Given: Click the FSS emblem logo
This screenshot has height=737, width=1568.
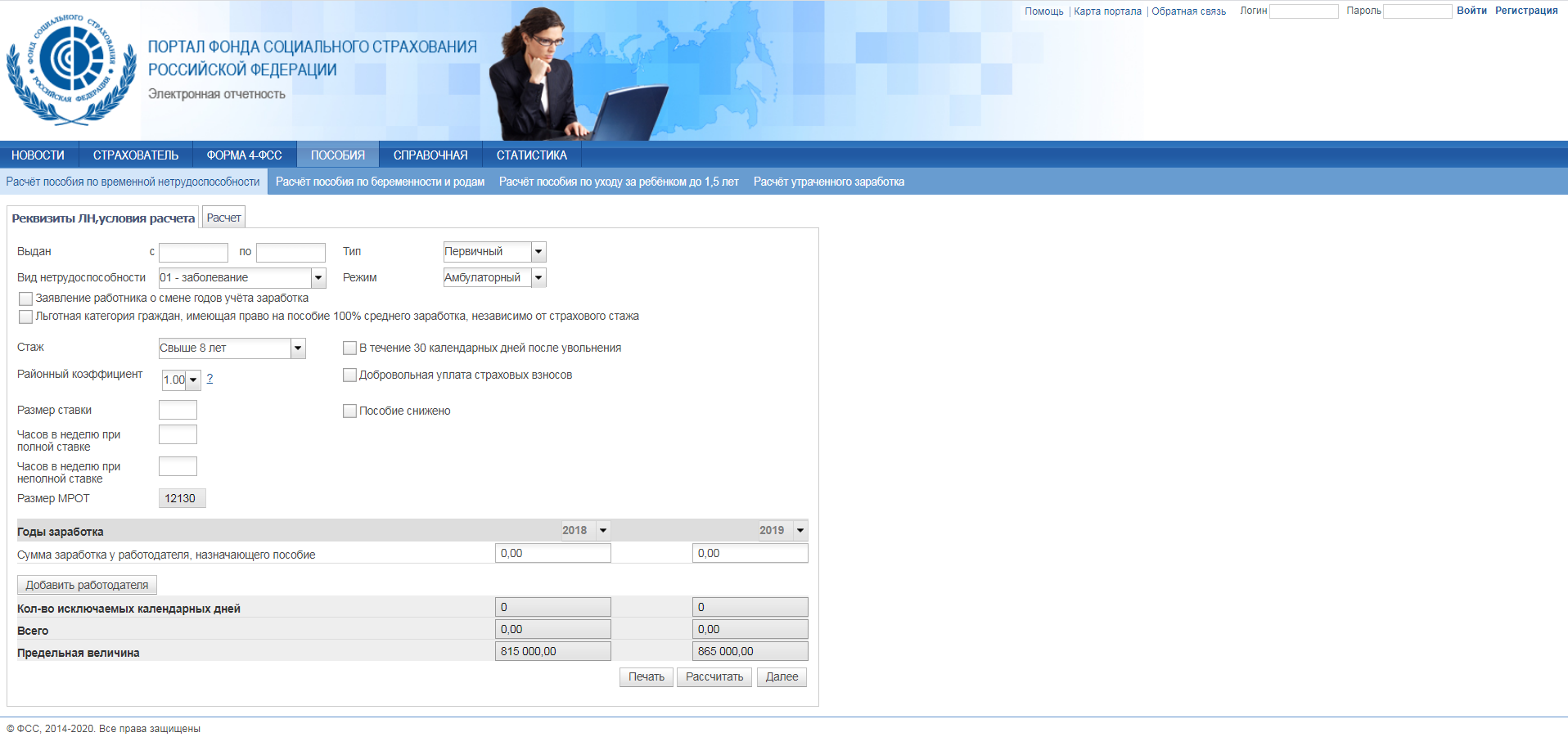Looking at the screenshot, I should 71,70.
